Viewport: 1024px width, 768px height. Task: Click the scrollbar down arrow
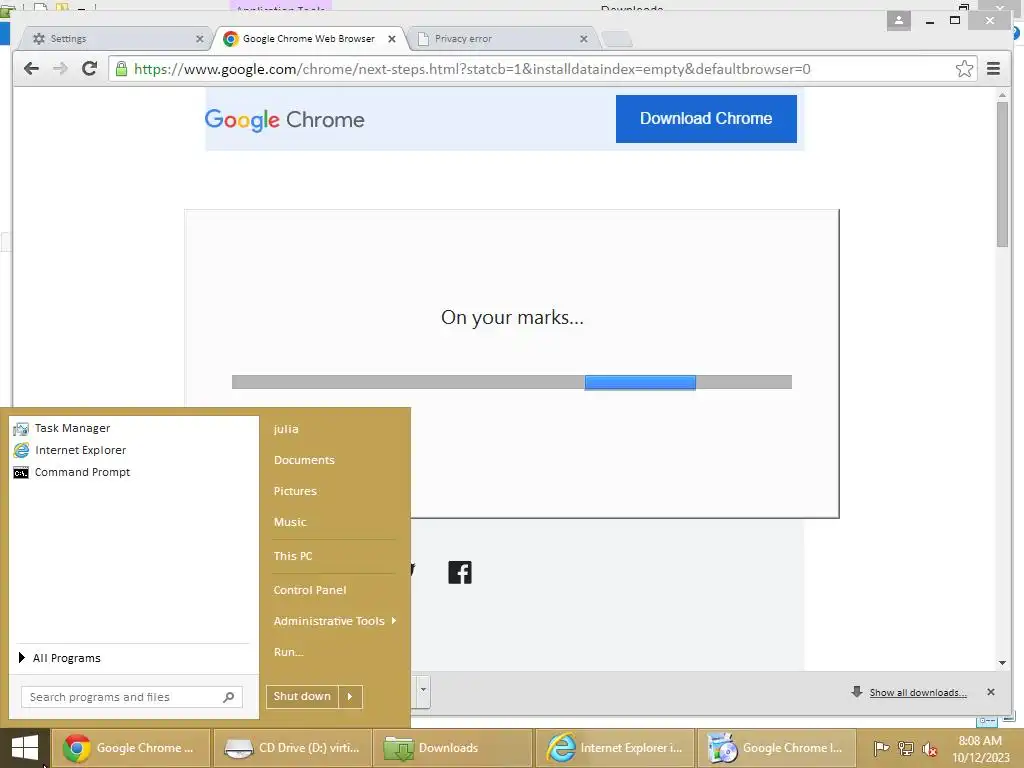(x=1002, y=663)
